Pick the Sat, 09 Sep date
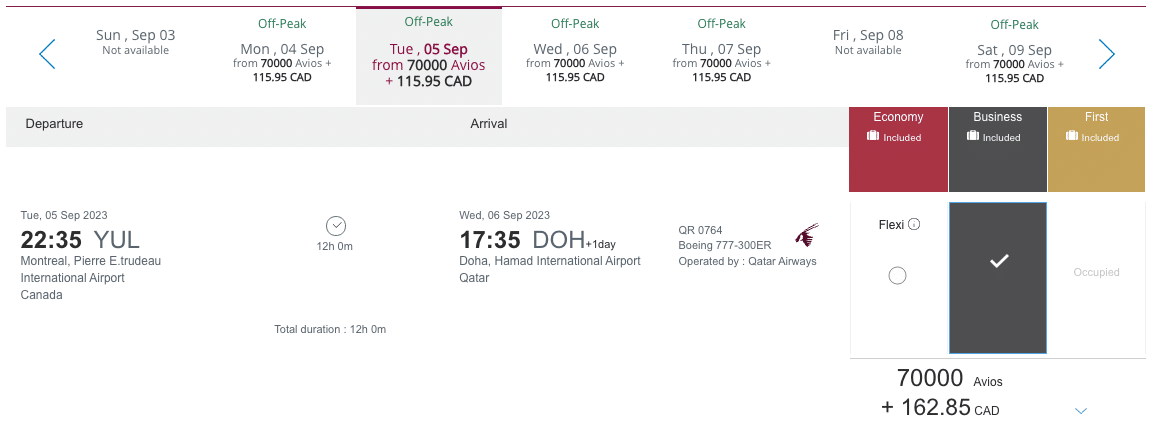 point(1014,55)
